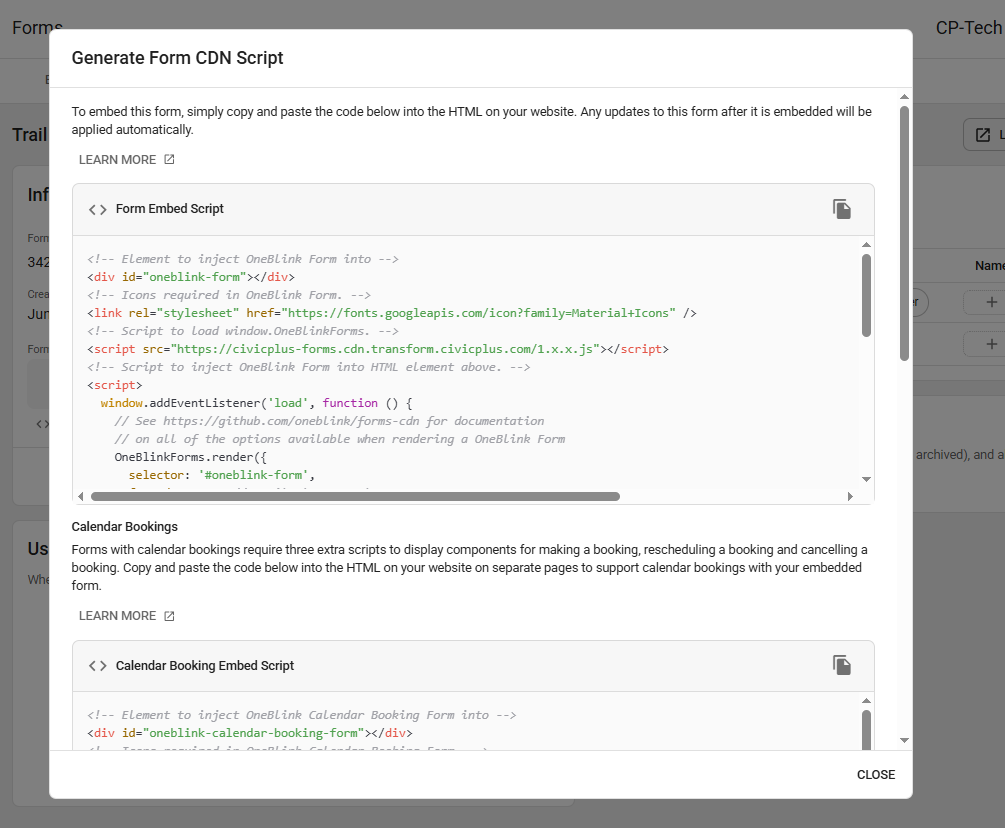Click the dialog's main vertical scrollbar thumb
This screenshot has width=1005, height=828.
tap(904, 233)
